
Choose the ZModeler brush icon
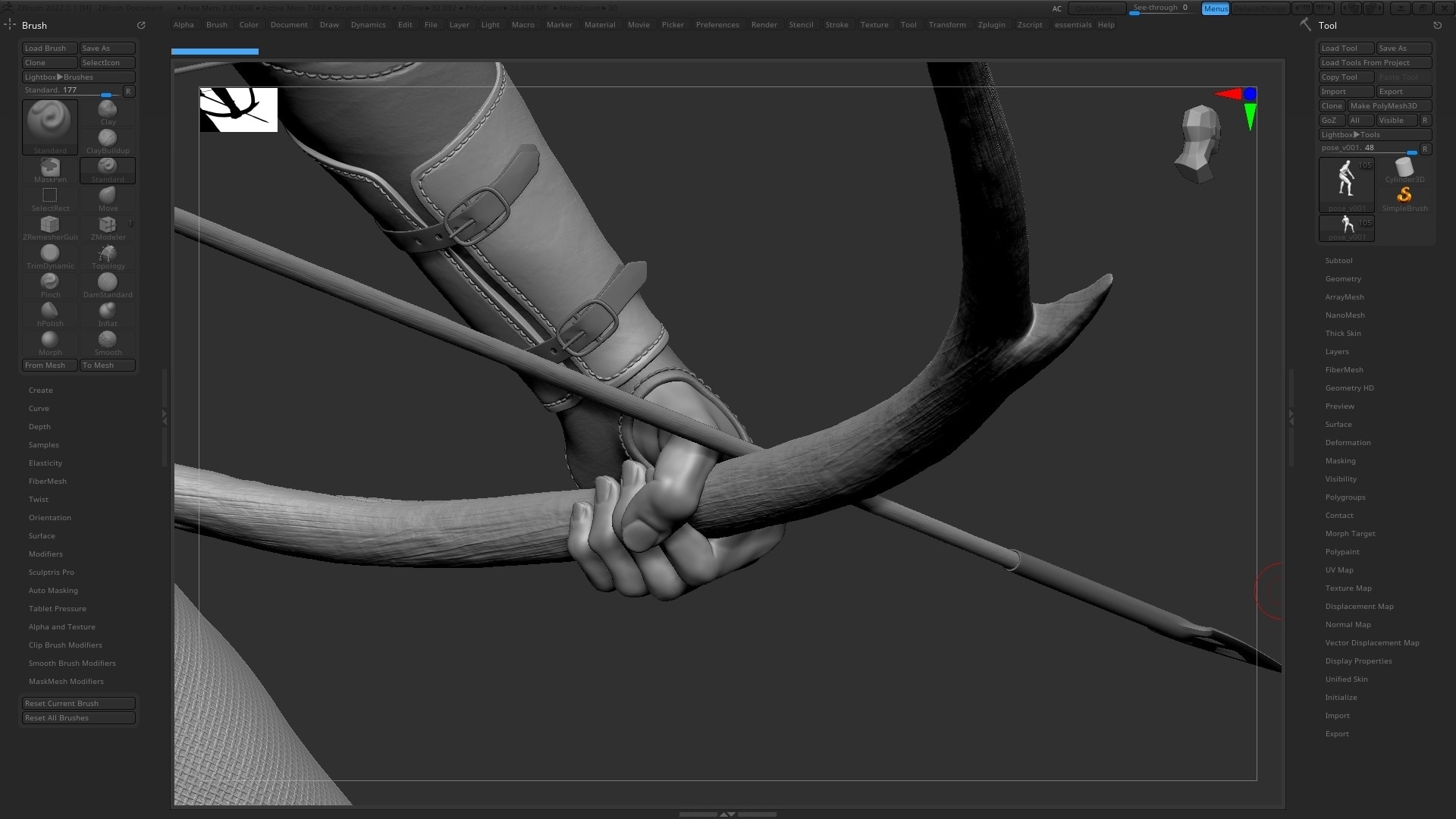point(108,226)
